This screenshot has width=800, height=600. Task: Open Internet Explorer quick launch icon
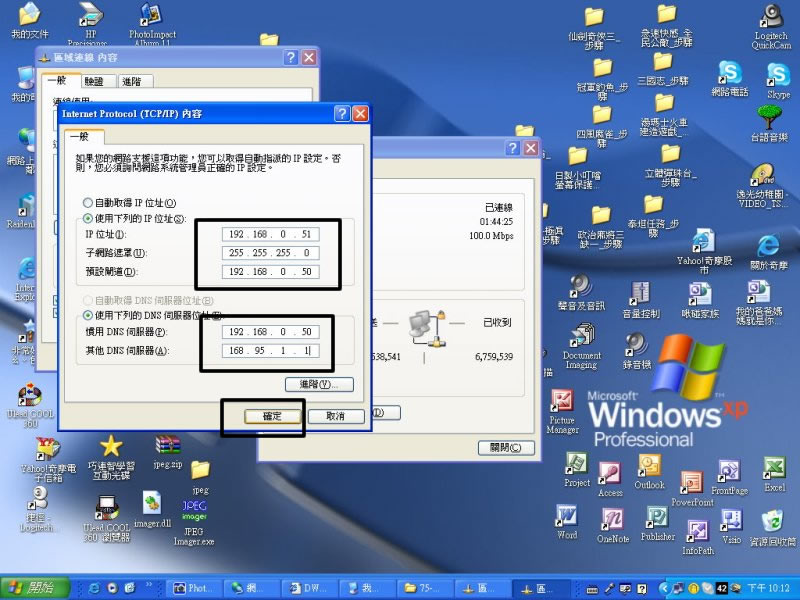pyautogui.click(x=94, y=588)
